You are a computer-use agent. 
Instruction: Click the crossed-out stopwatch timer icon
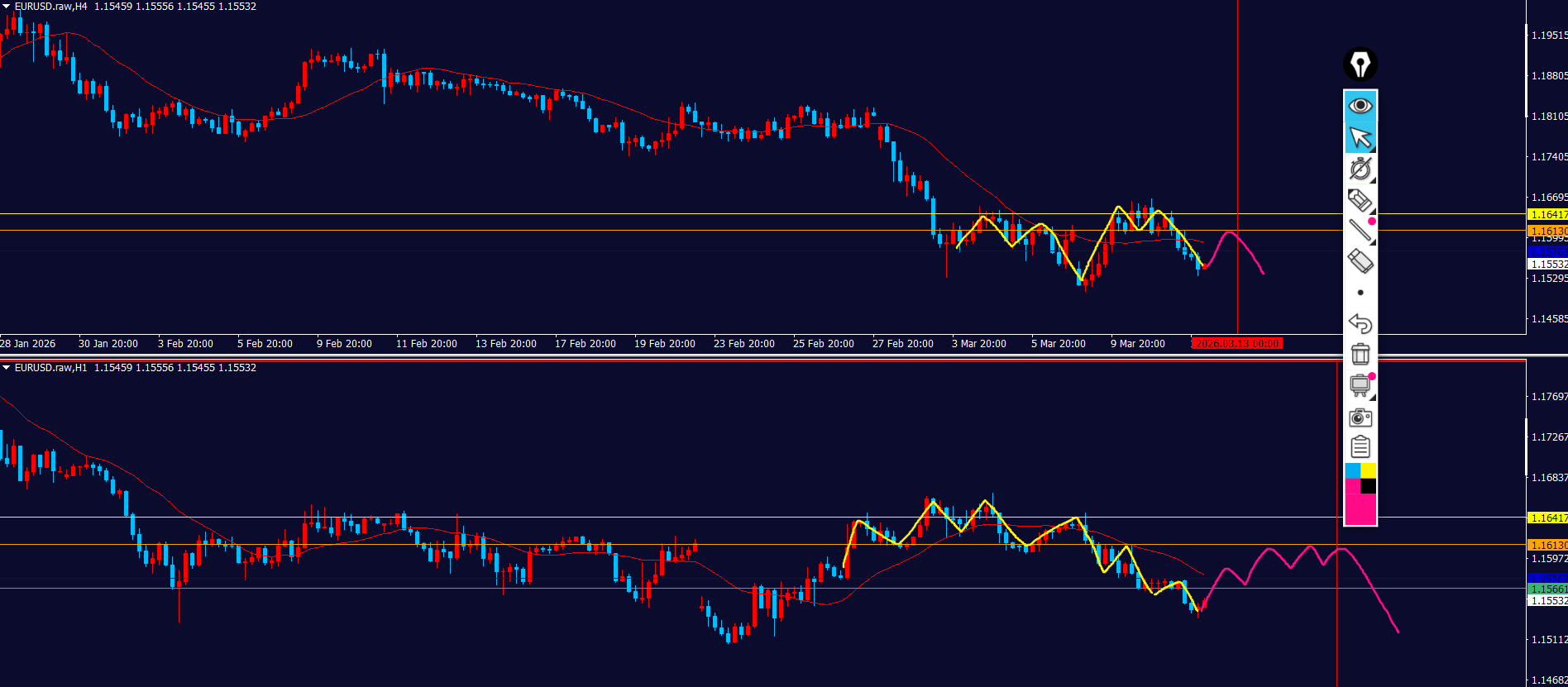1360,169
